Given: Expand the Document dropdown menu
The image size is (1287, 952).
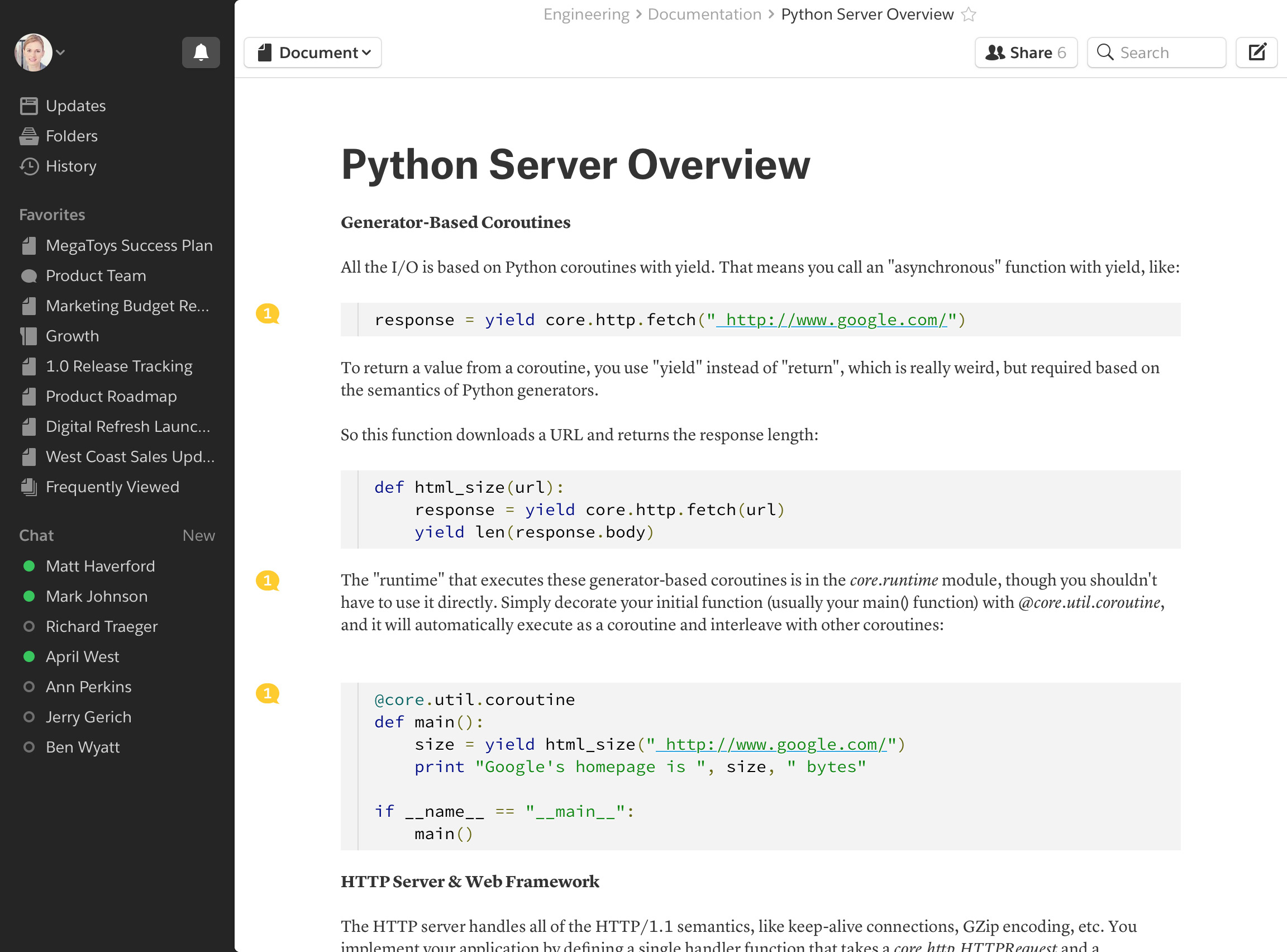Looking at the screenshot, I should pos(313,53).
